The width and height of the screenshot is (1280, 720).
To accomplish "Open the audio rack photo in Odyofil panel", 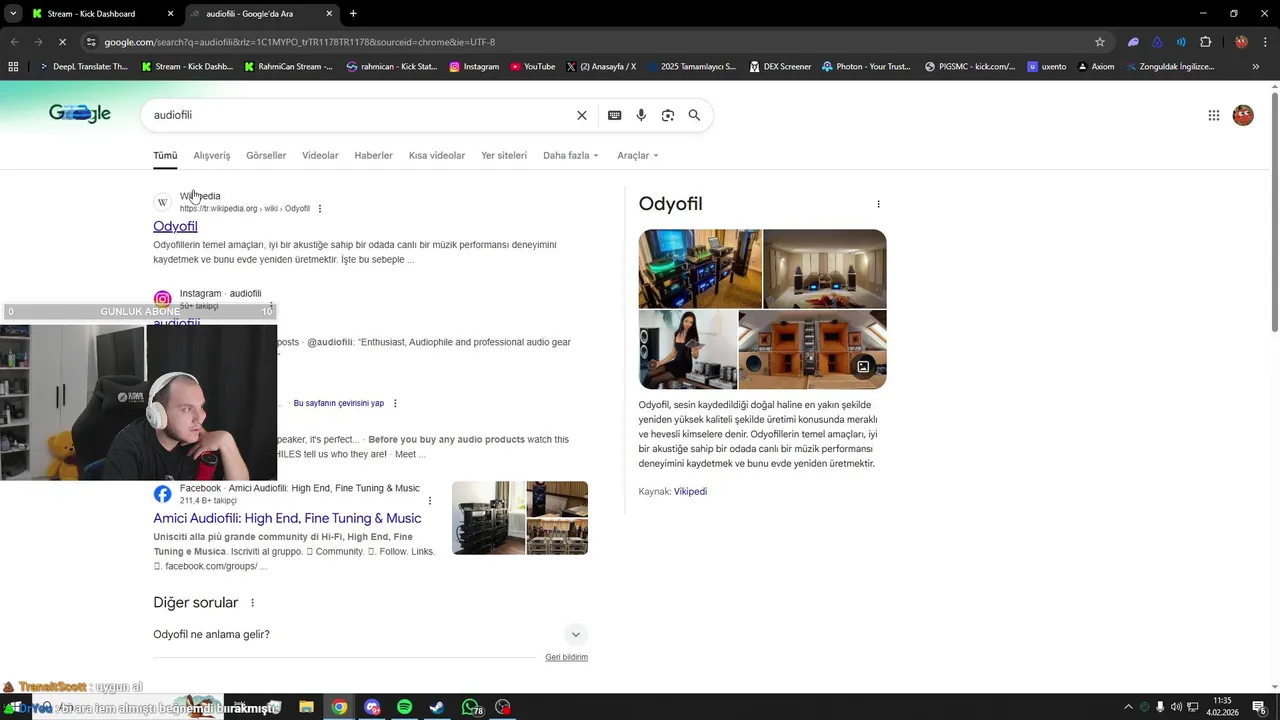I will 700,269.
